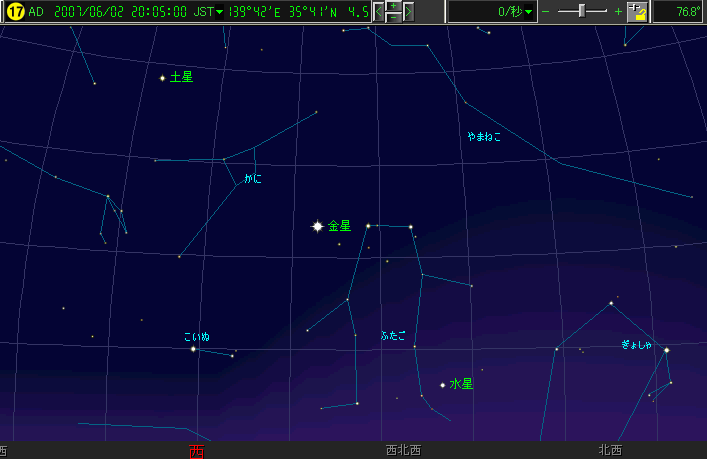Open the 0/秒 animation speed dropdown
Image resolution: width=707 pixels, height=459 pixels.
tap(488, 12)
